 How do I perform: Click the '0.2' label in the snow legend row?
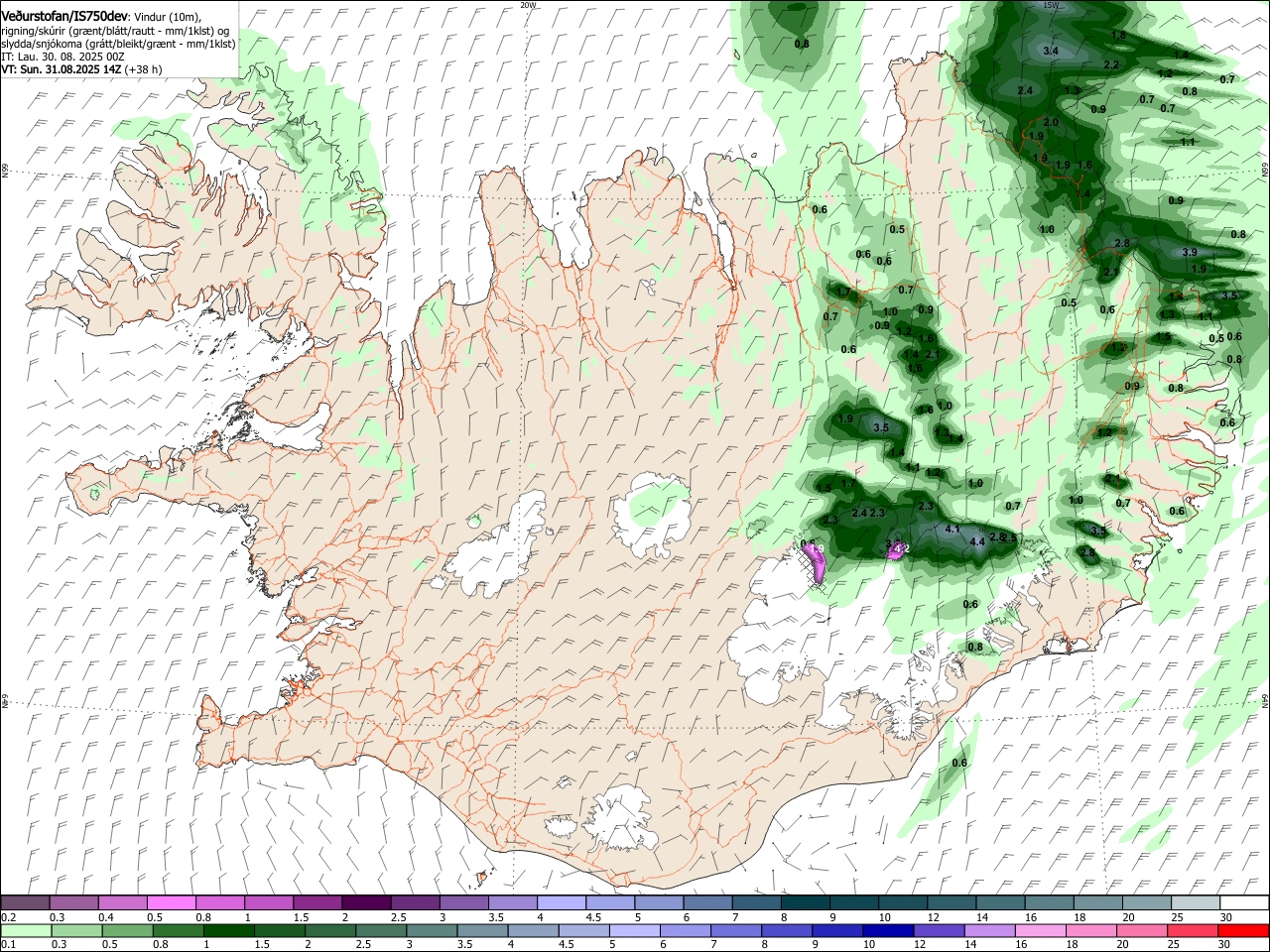point(9,917)
